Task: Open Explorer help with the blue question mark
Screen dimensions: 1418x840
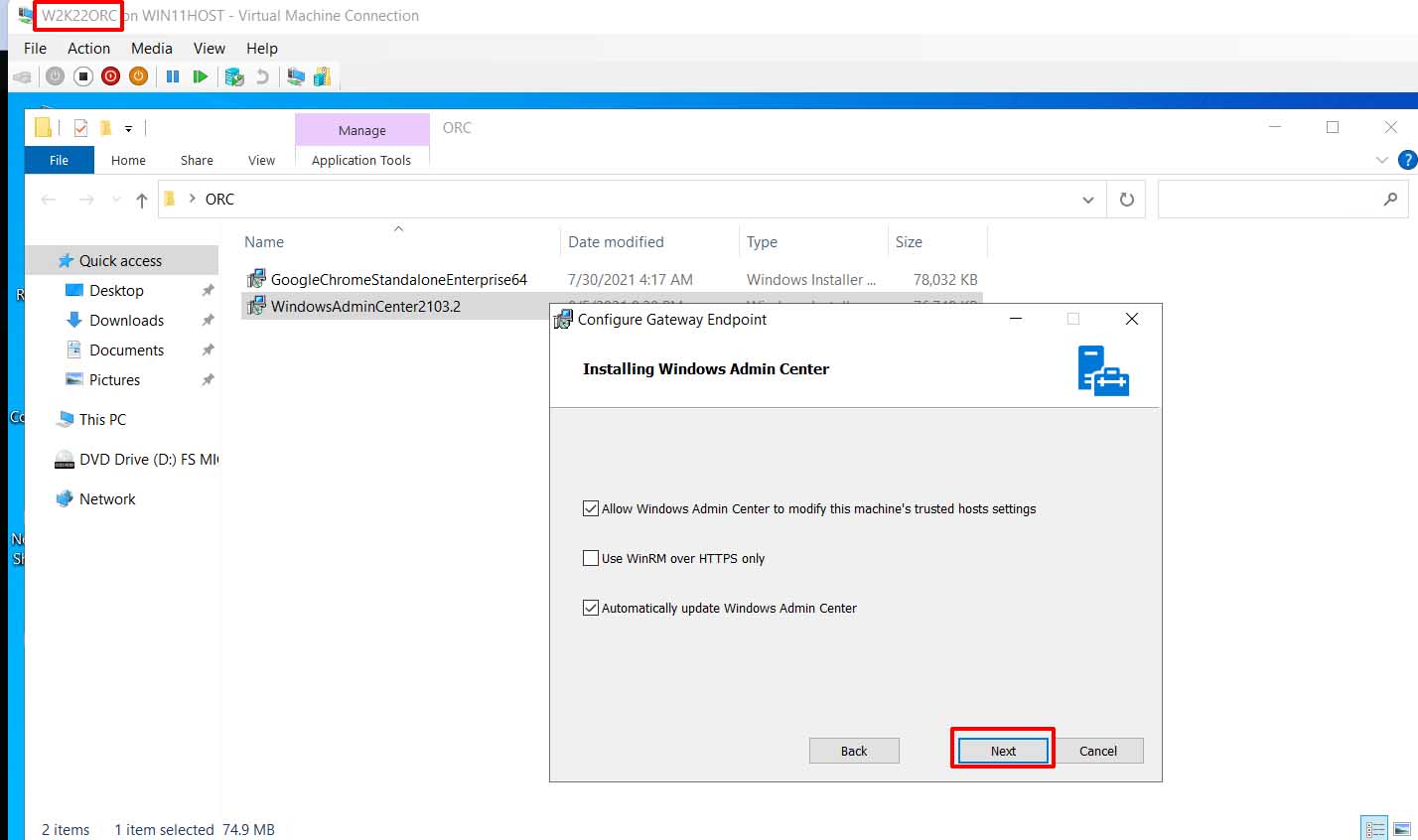Action: coord(1407,160)
